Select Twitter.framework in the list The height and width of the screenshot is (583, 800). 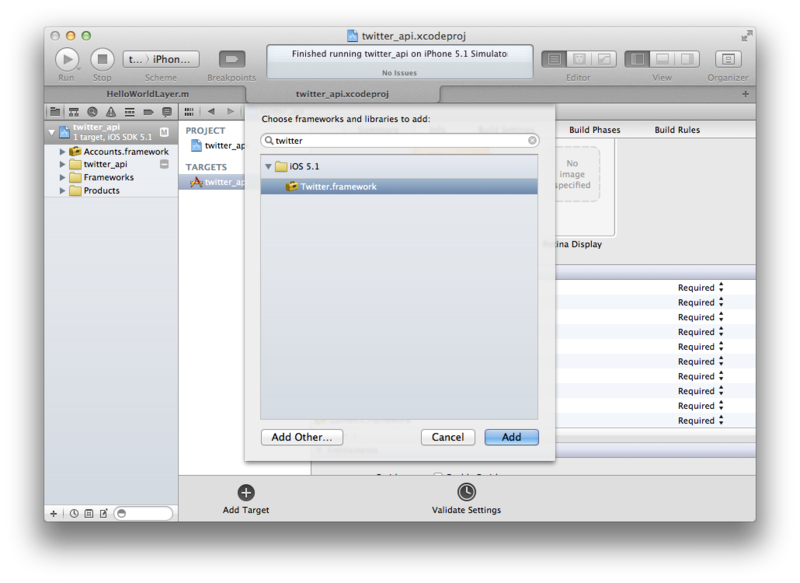coord(399,187)
